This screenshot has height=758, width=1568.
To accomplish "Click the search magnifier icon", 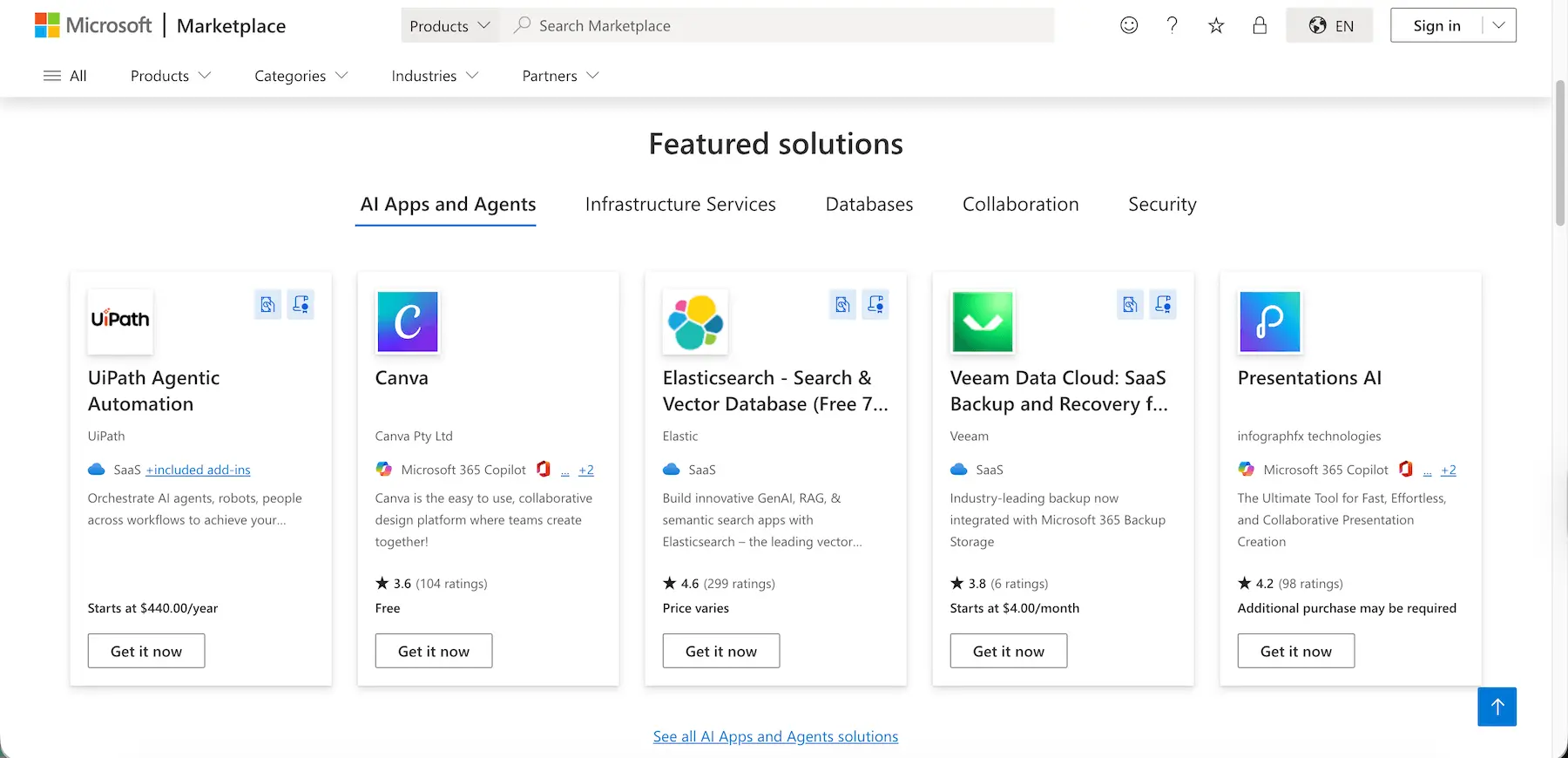I will coord(522,25).
